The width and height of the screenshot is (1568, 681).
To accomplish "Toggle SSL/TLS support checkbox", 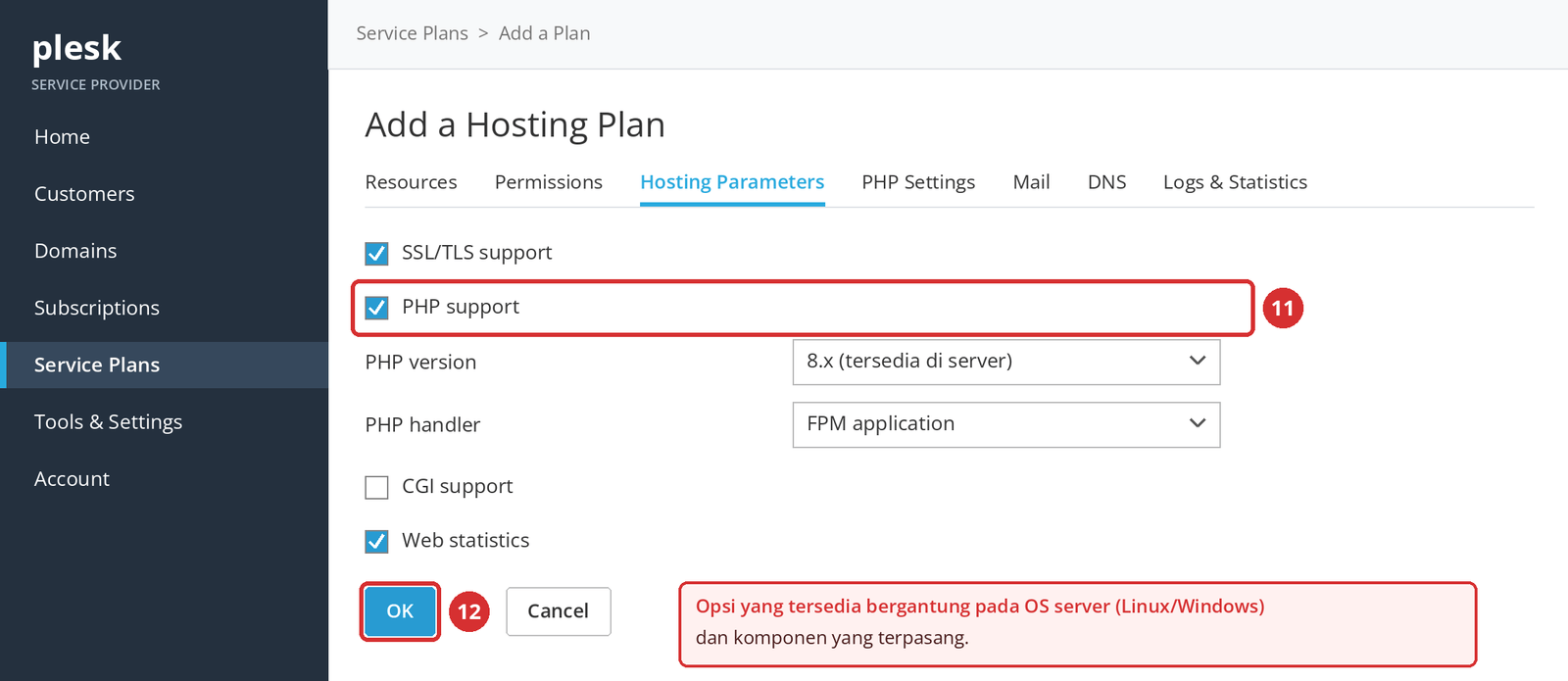I will point(377,254).
